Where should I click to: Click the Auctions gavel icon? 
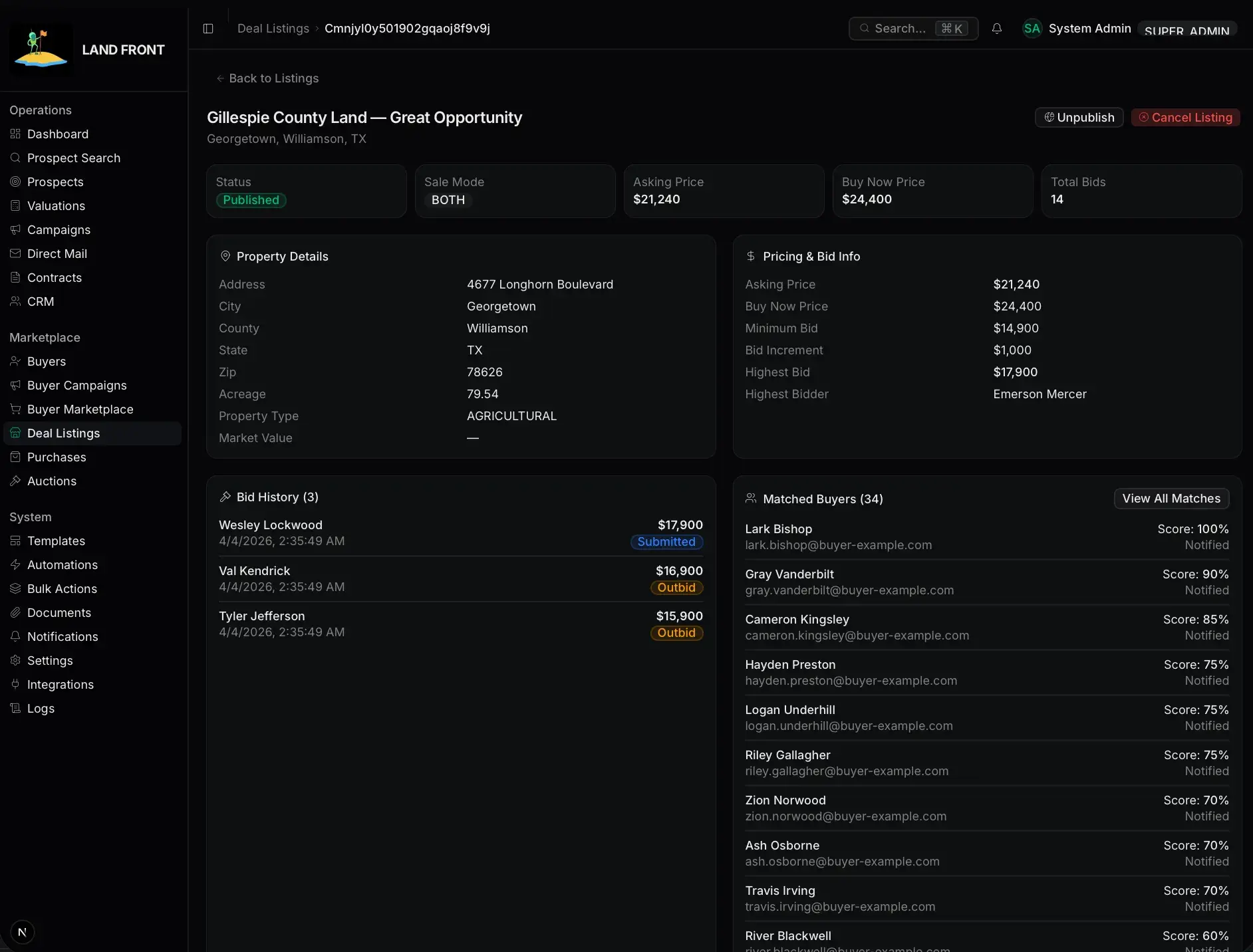tap(15, 481)
